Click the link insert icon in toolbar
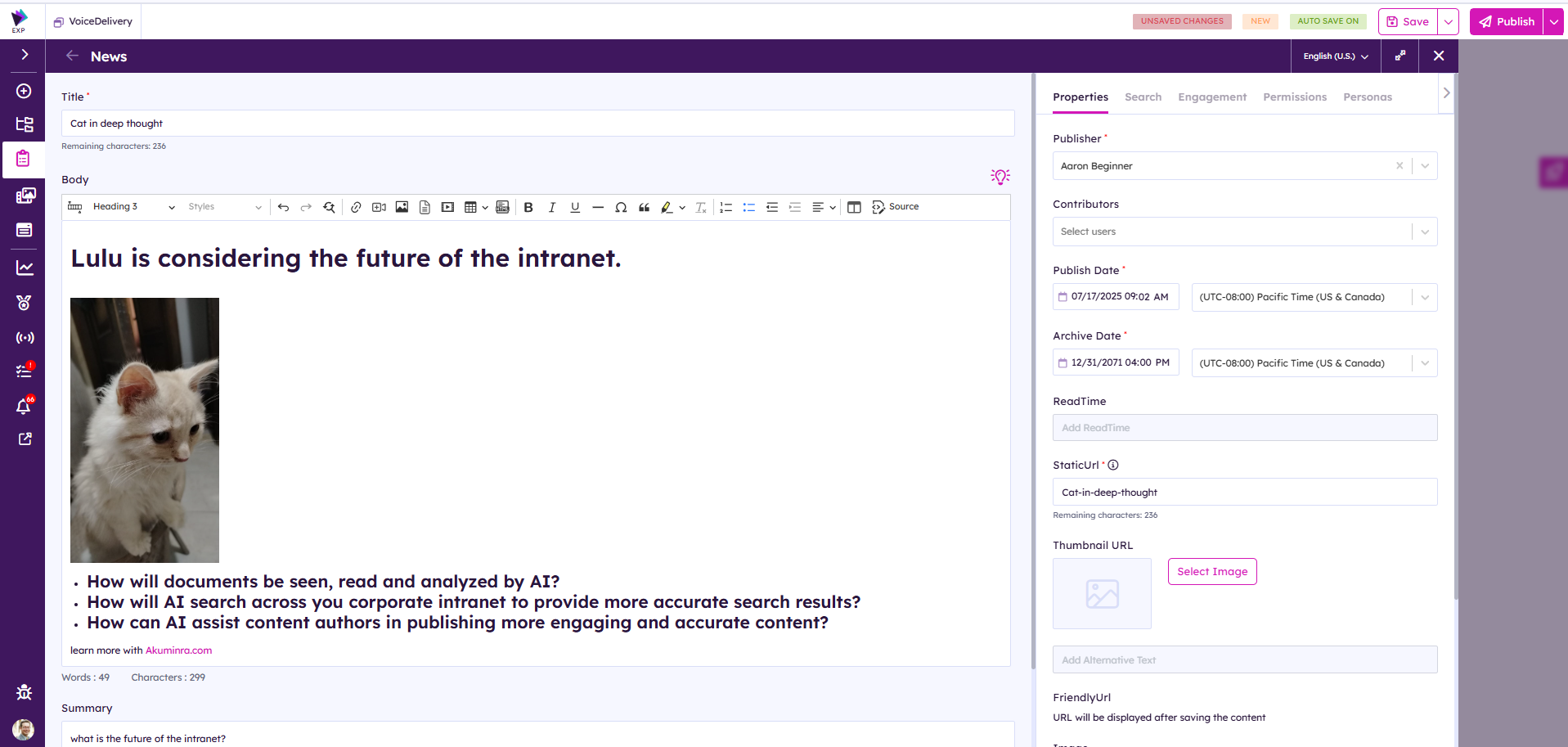The height and width of the screenshot is (747, 1568). (356, 207)
